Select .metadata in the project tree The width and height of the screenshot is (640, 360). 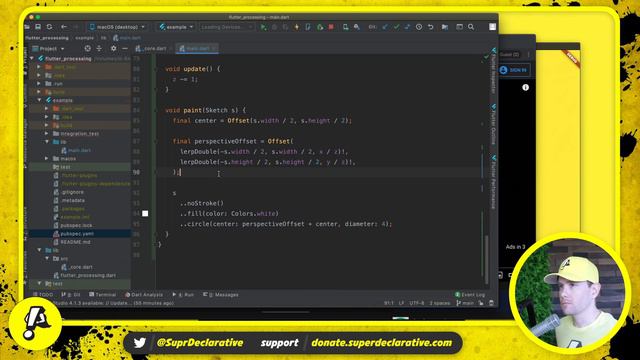tap(69, 200)
